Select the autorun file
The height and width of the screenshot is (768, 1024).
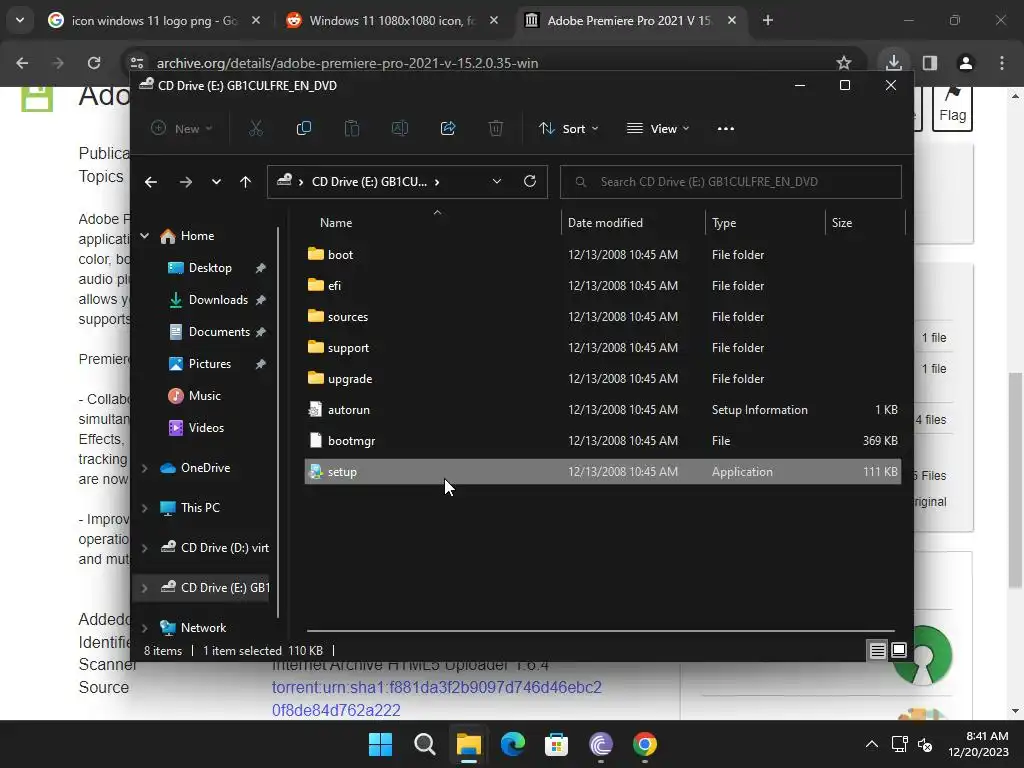tap(603, 409)
